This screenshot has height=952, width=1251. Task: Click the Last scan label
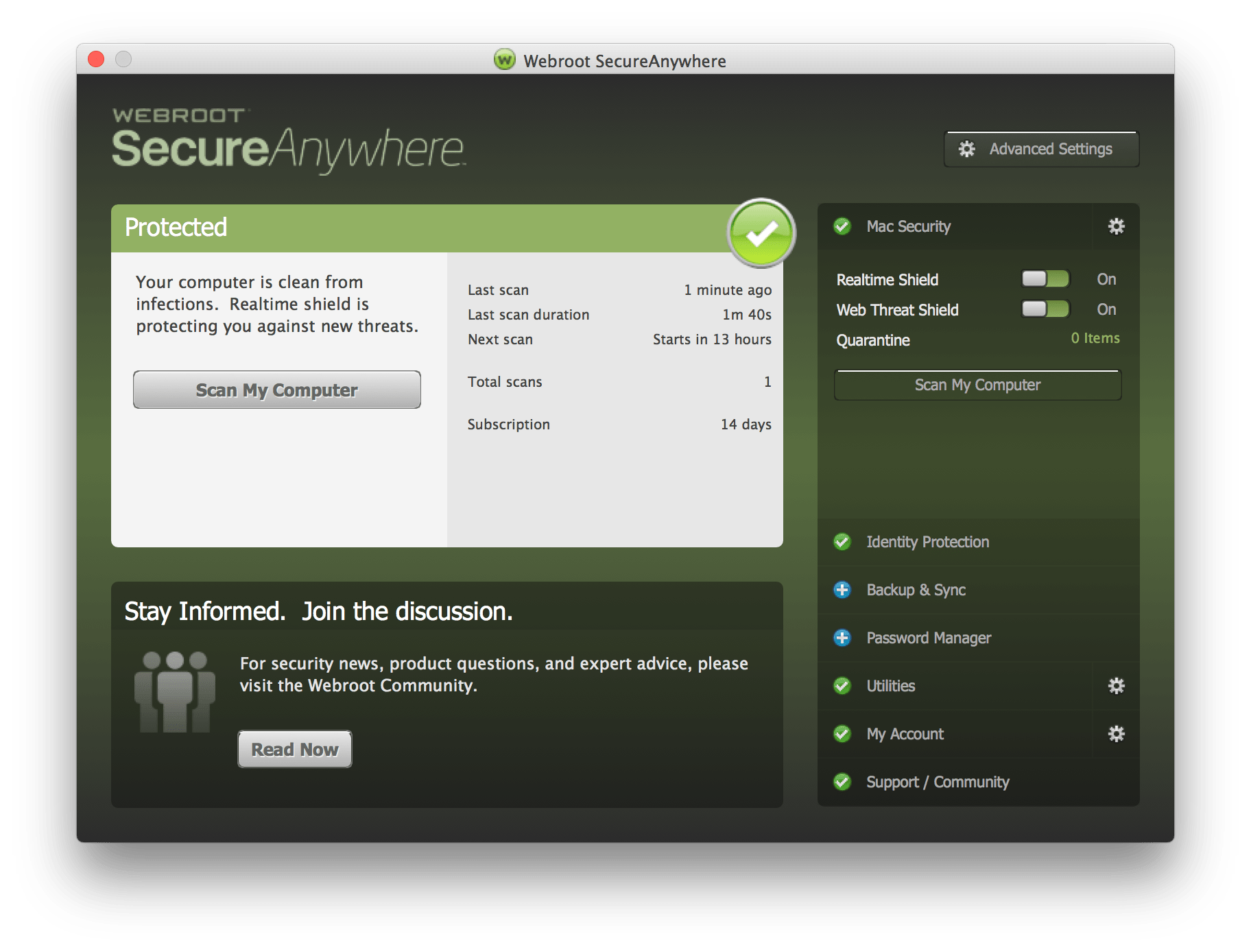(498, 290)
